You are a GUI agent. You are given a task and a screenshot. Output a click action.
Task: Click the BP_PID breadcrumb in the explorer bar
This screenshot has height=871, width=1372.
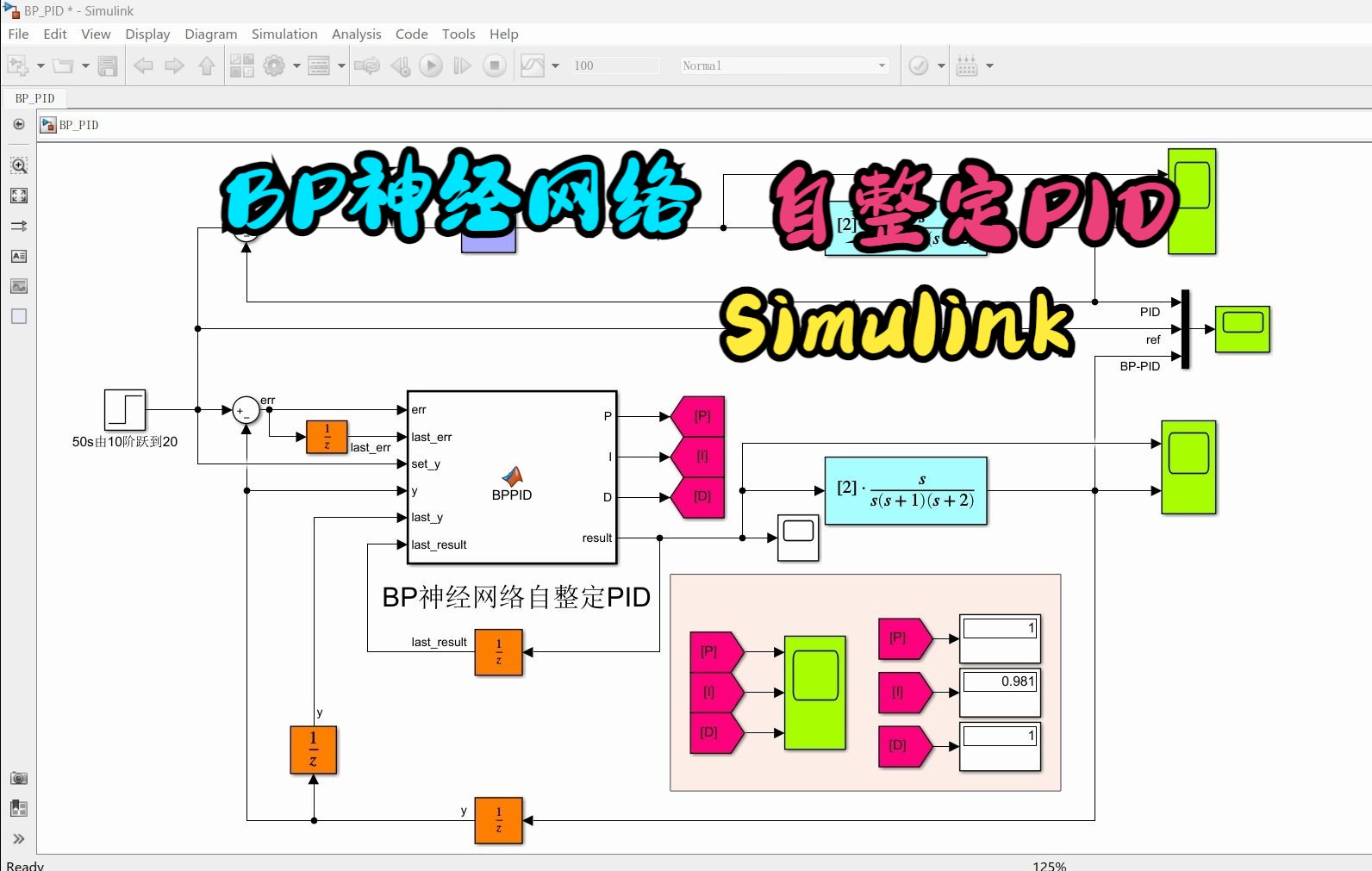(78, 125)
